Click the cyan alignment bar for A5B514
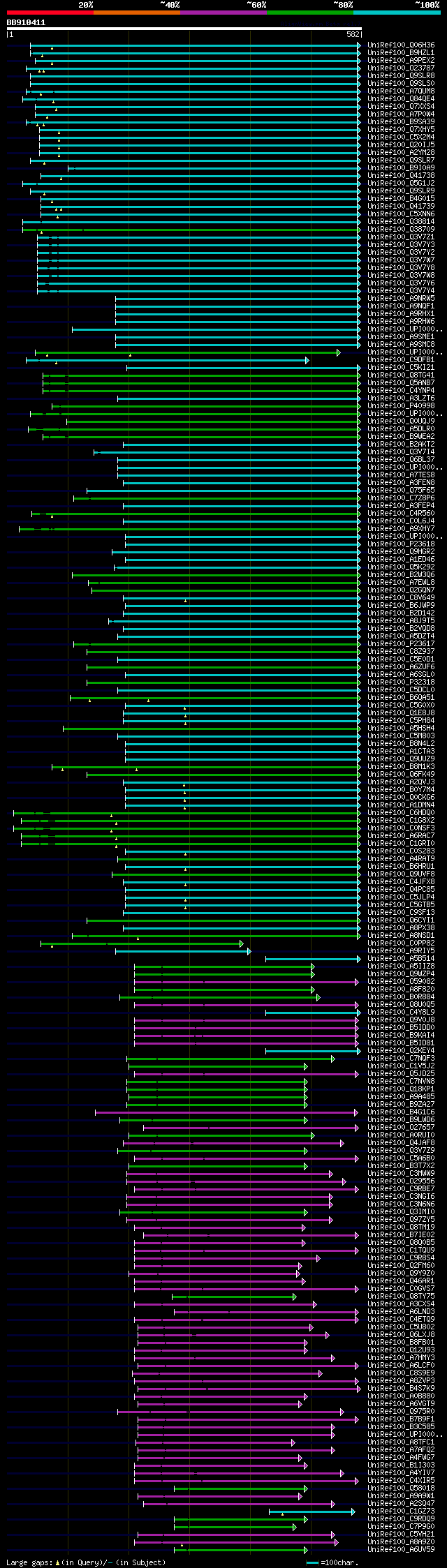 [x=313, y=958]
